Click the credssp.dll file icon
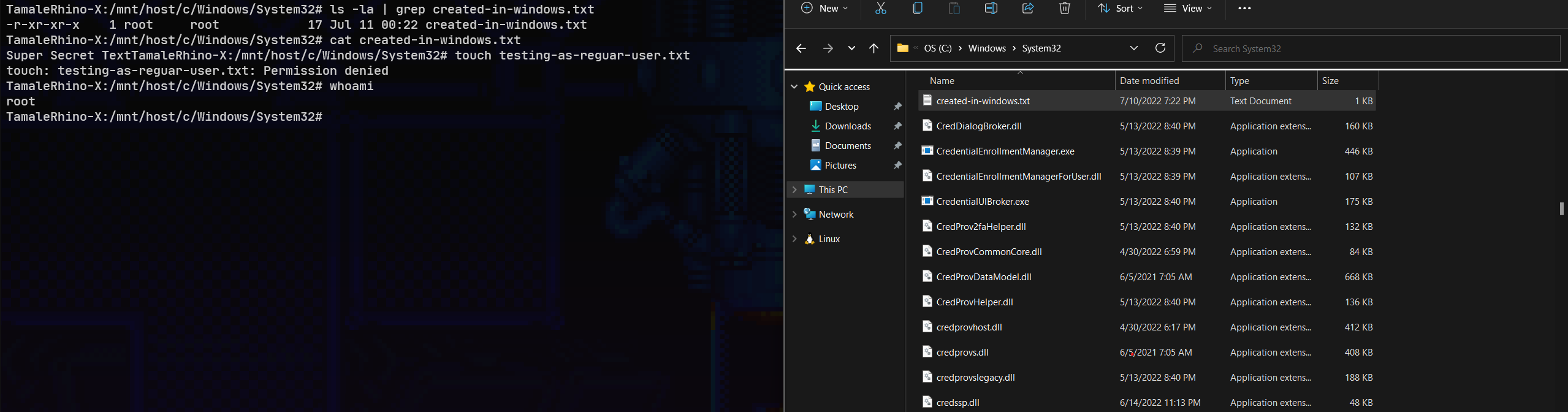Image resolution: width=1568 pixels, height=412 pixels. (x=927, y=402)
